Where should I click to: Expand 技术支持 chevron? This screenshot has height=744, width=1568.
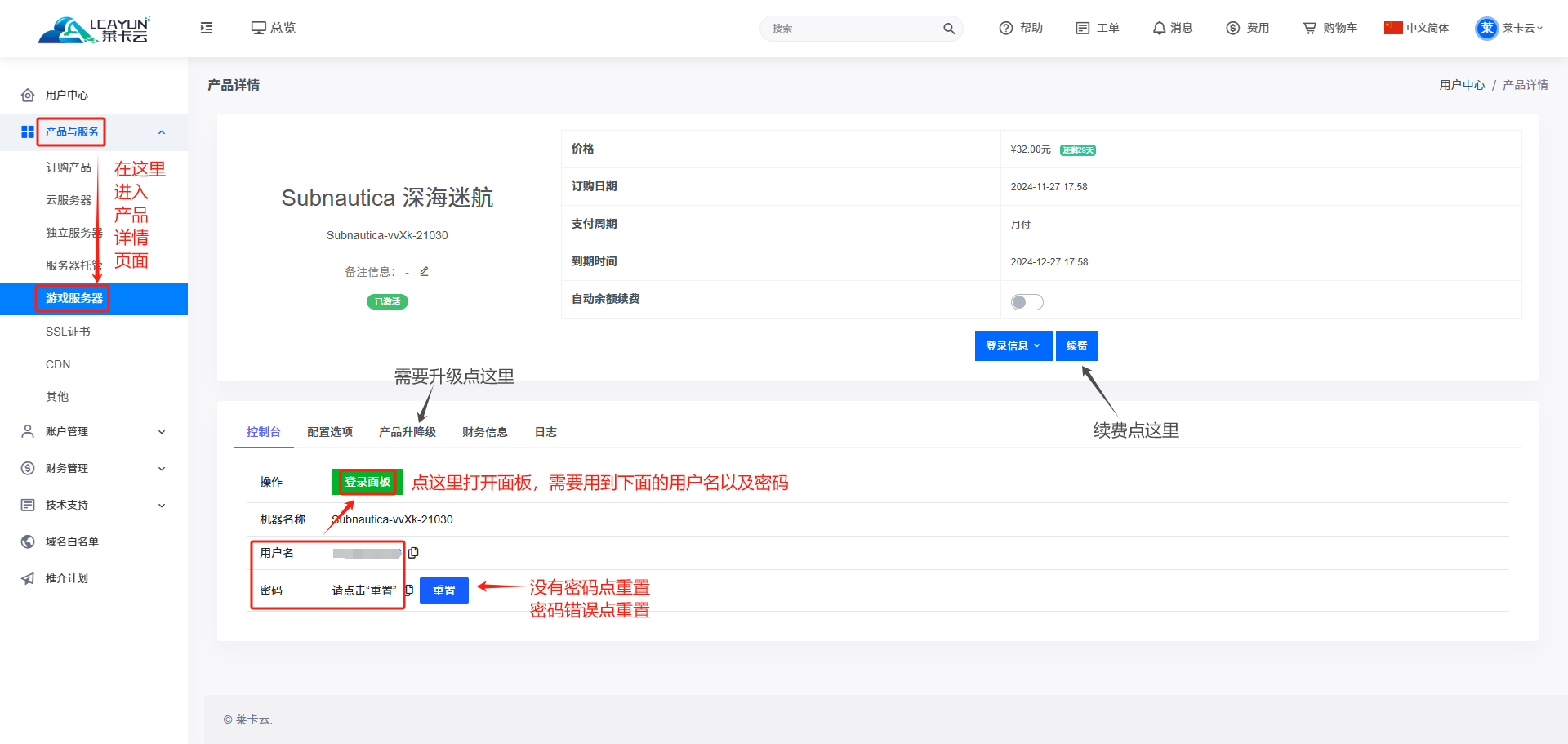tap(162, 506)
